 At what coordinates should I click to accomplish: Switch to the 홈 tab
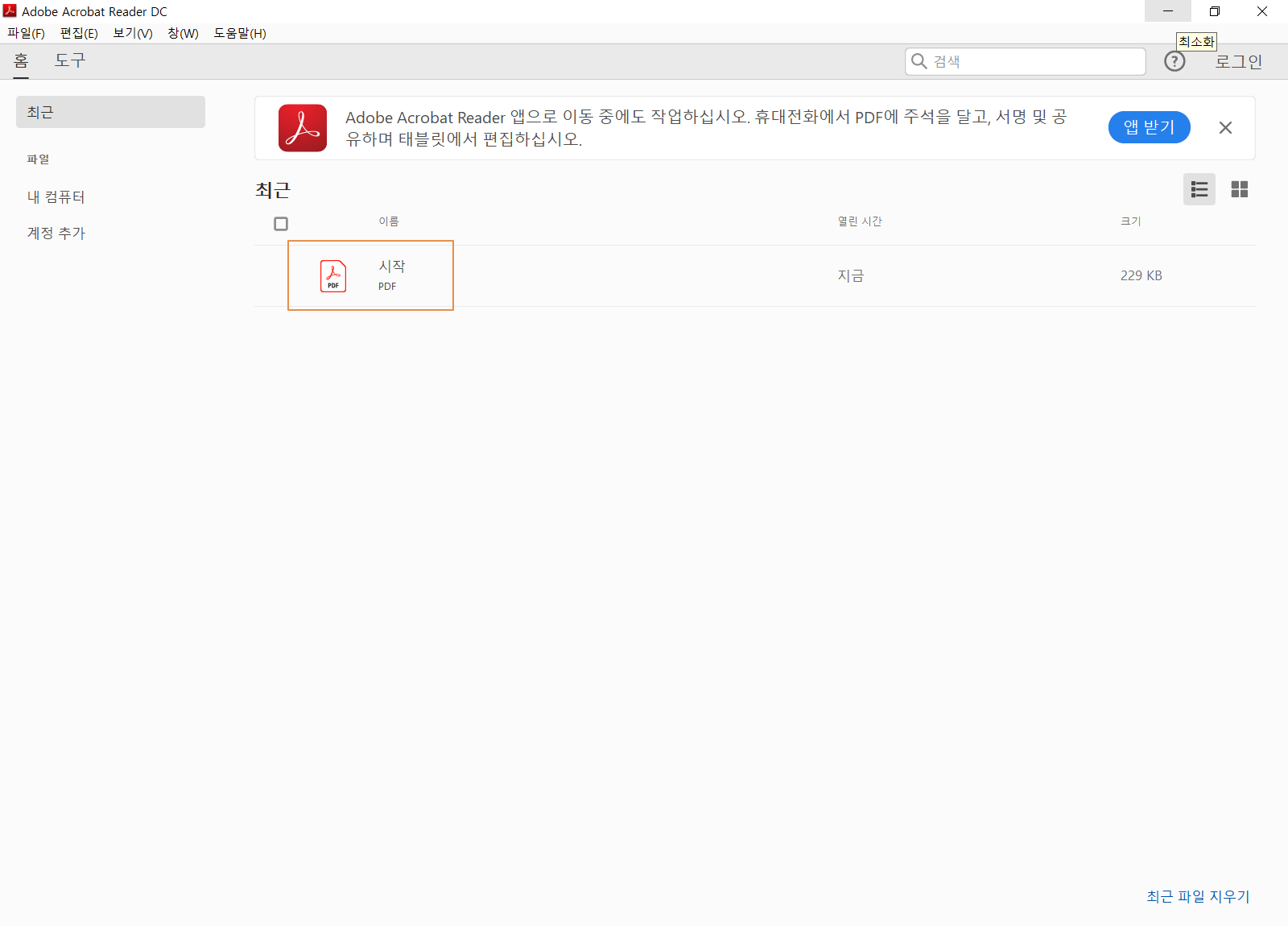[21, 61]
